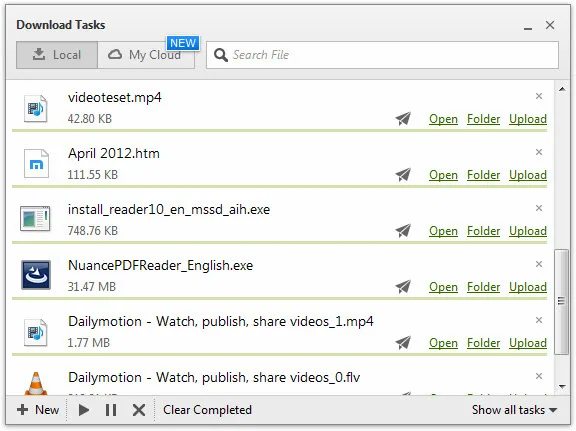The image size is (576, 431).
Task: Click the delete task X icon in bottom toolbar
Action: 139,410
